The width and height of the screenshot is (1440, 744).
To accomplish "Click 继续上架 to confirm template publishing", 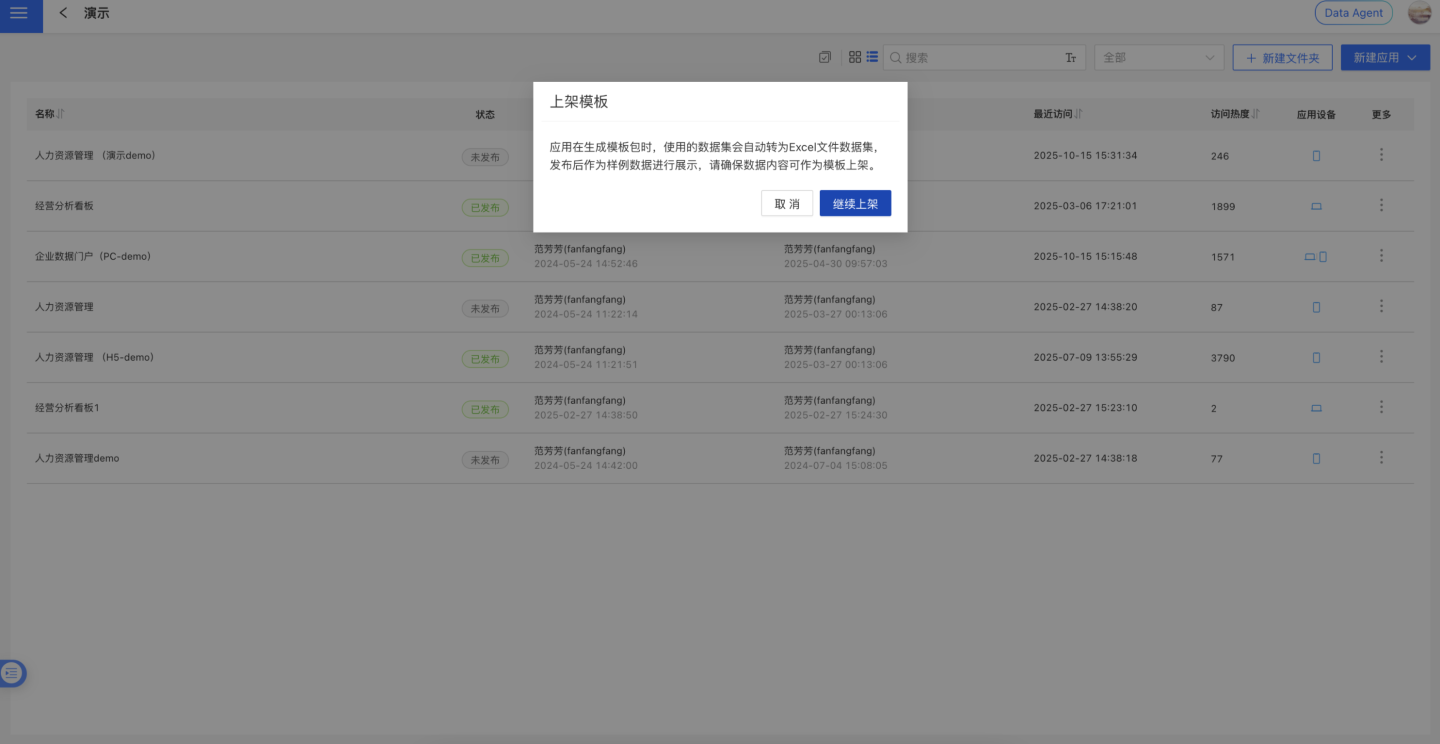I will pyautogui.click(x=855, y=204).
